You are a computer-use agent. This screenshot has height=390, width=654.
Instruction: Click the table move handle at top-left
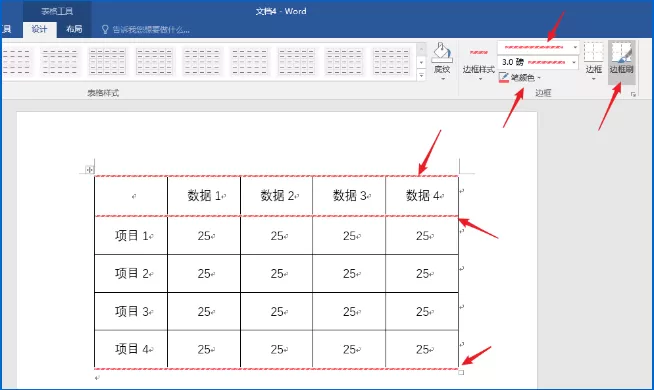click(90, 170)
